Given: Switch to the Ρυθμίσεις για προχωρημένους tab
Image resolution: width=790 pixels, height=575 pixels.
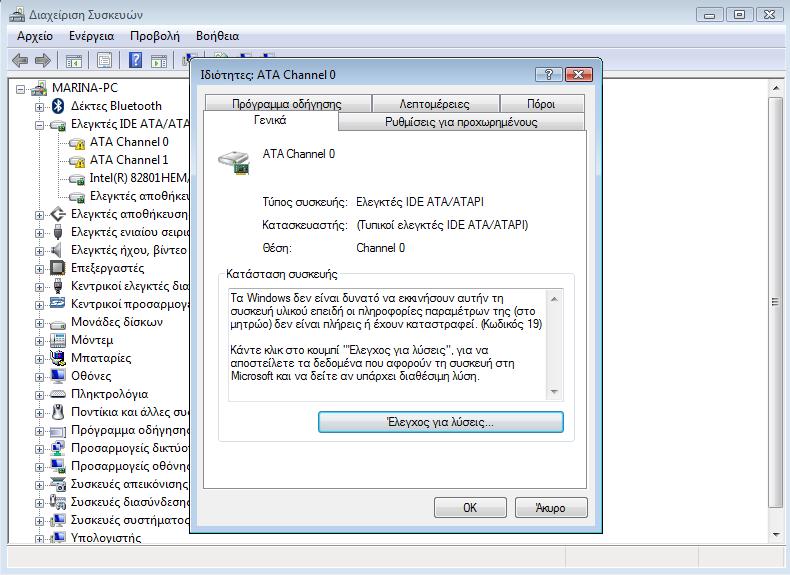Looking at the screenshot, I should 461,122.
